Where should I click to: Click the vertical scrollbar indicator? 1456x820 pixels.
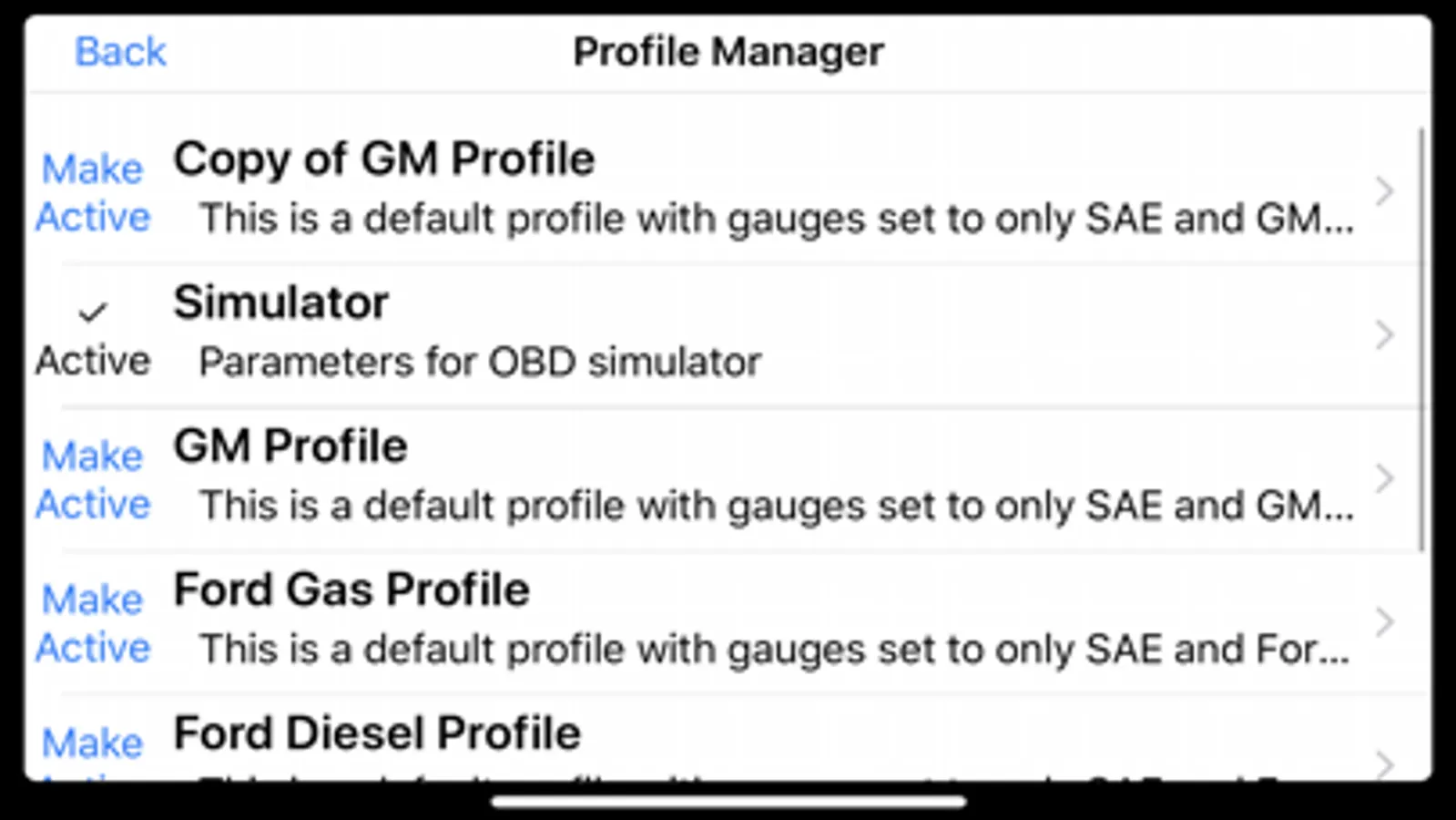(1420, 339)
